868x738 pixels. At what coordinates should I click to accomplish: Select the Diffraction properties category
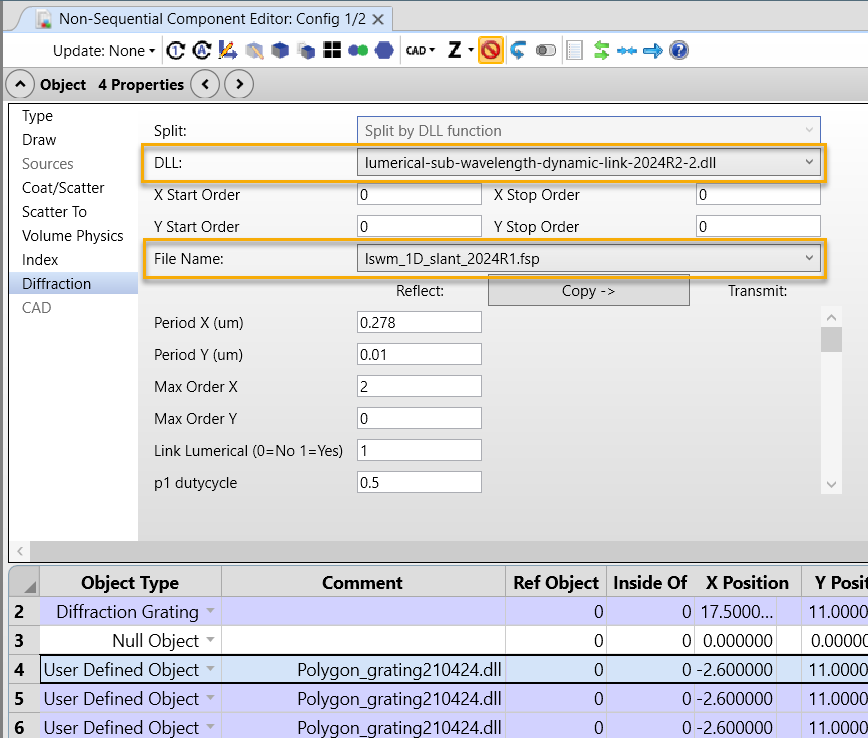(74, 283)
